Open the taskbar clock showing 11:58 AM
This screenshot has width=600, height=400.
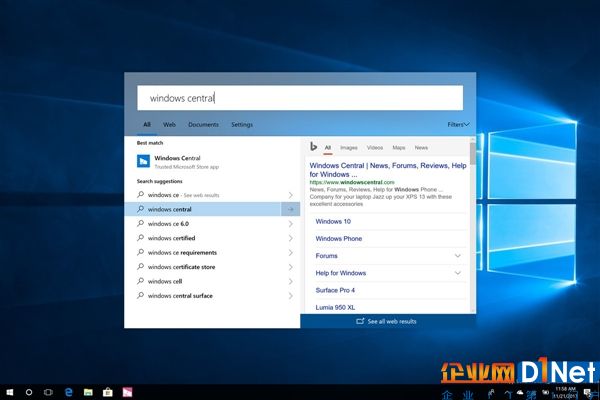(x=565, y=392)
